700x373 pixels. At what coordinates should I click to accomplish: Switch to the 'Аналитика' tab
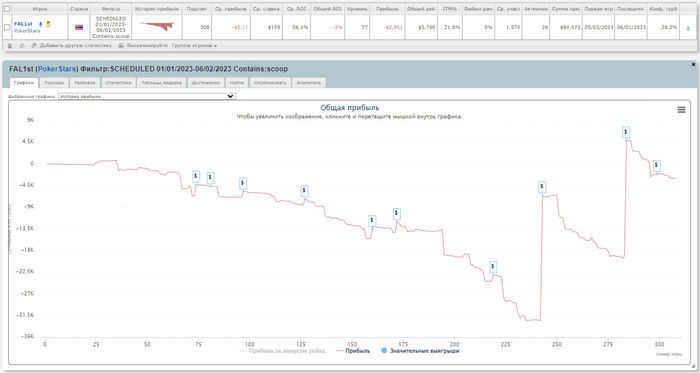point(308,83)
